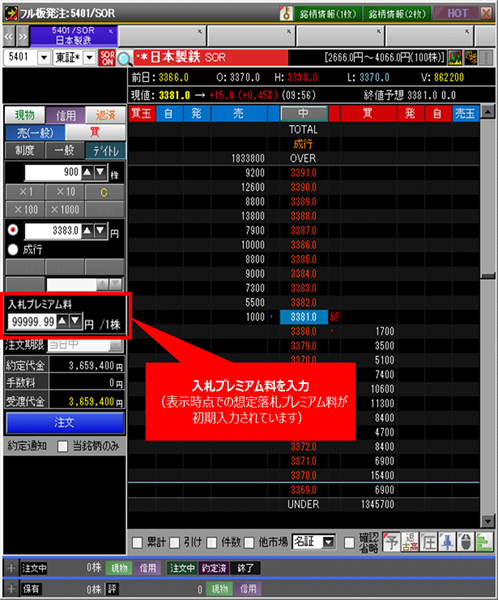Enable the 当銘柄のみ checkbox
The width and height of the screenshot is (498, 600).
(x=62, y=446)
